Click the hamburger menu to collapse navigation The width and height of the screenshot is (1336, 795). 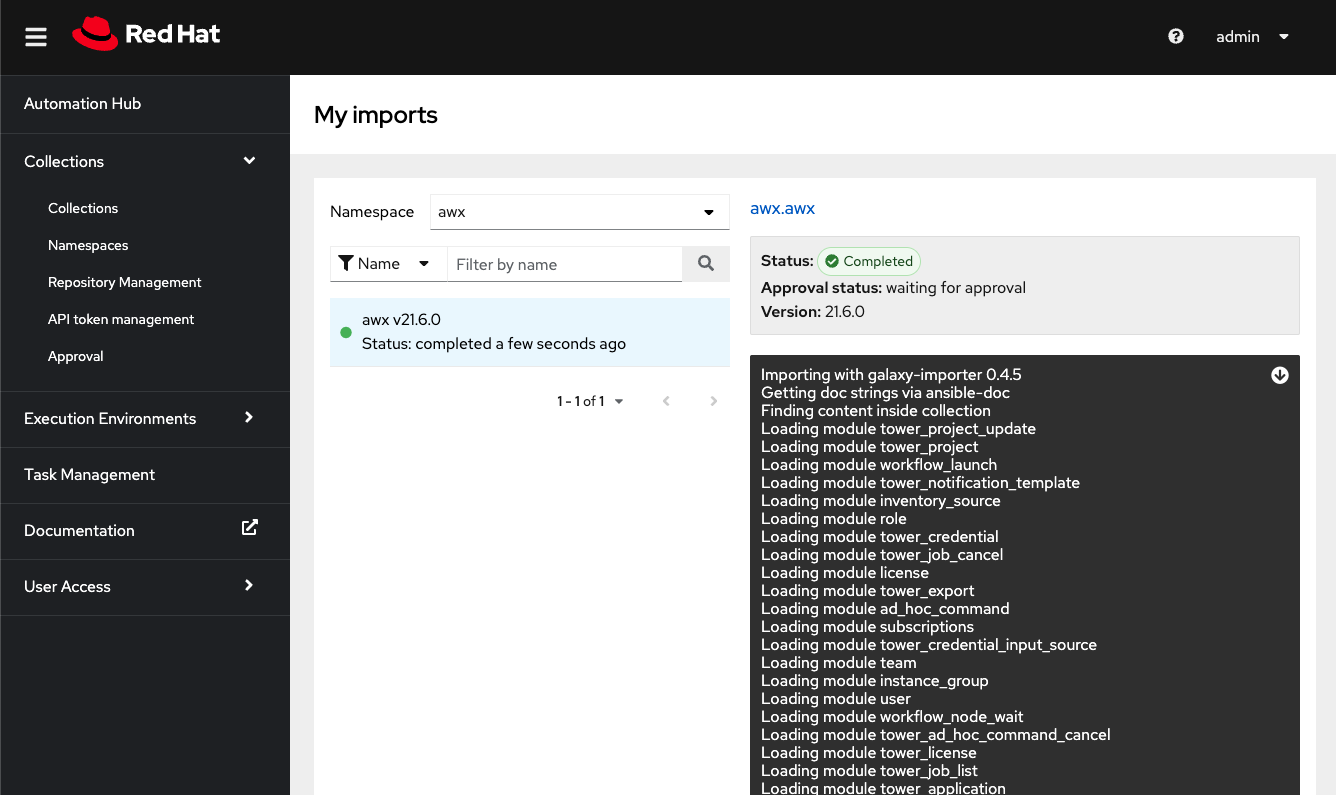(35, 37)
